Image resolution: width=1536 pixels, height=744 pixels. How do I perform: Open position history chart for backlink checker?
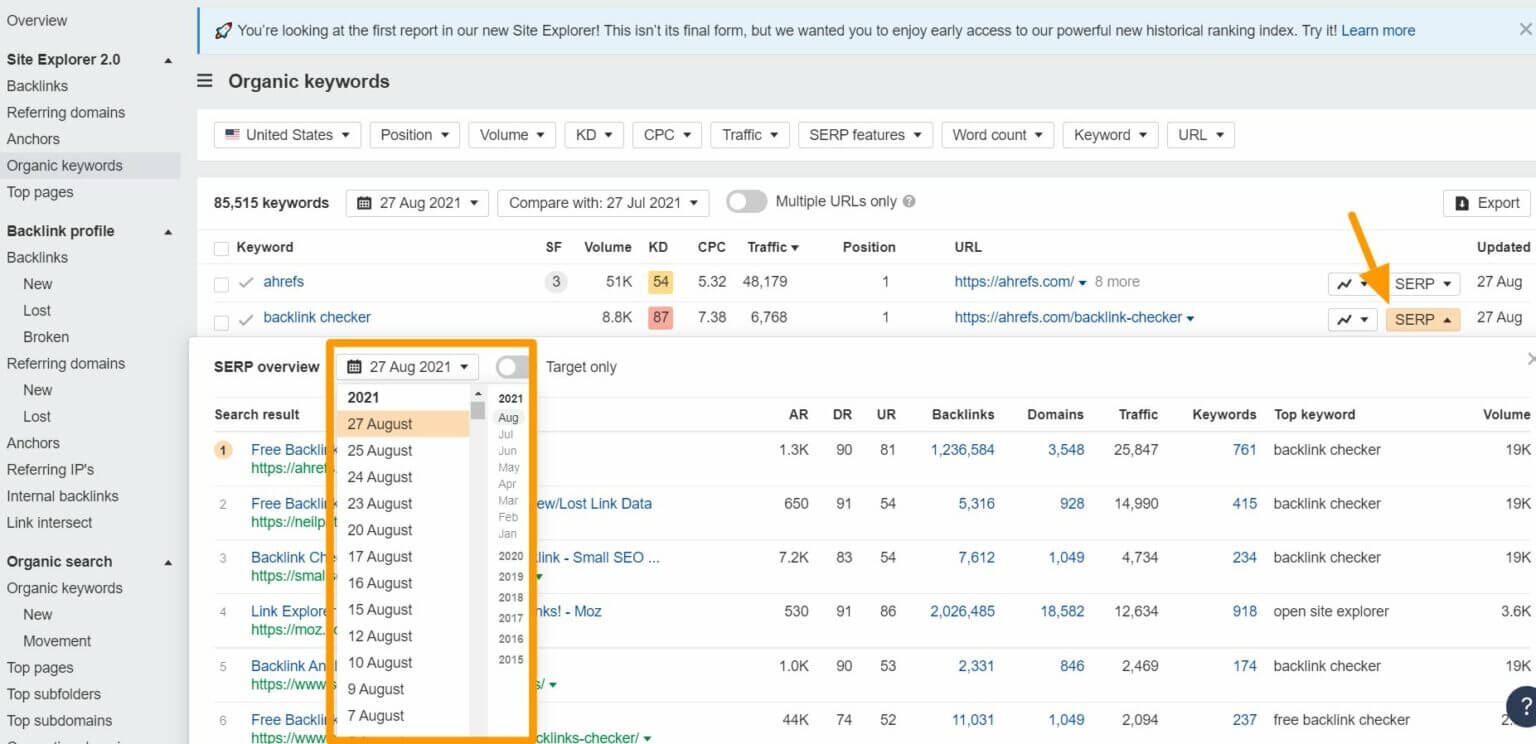tap(1352, 320)
